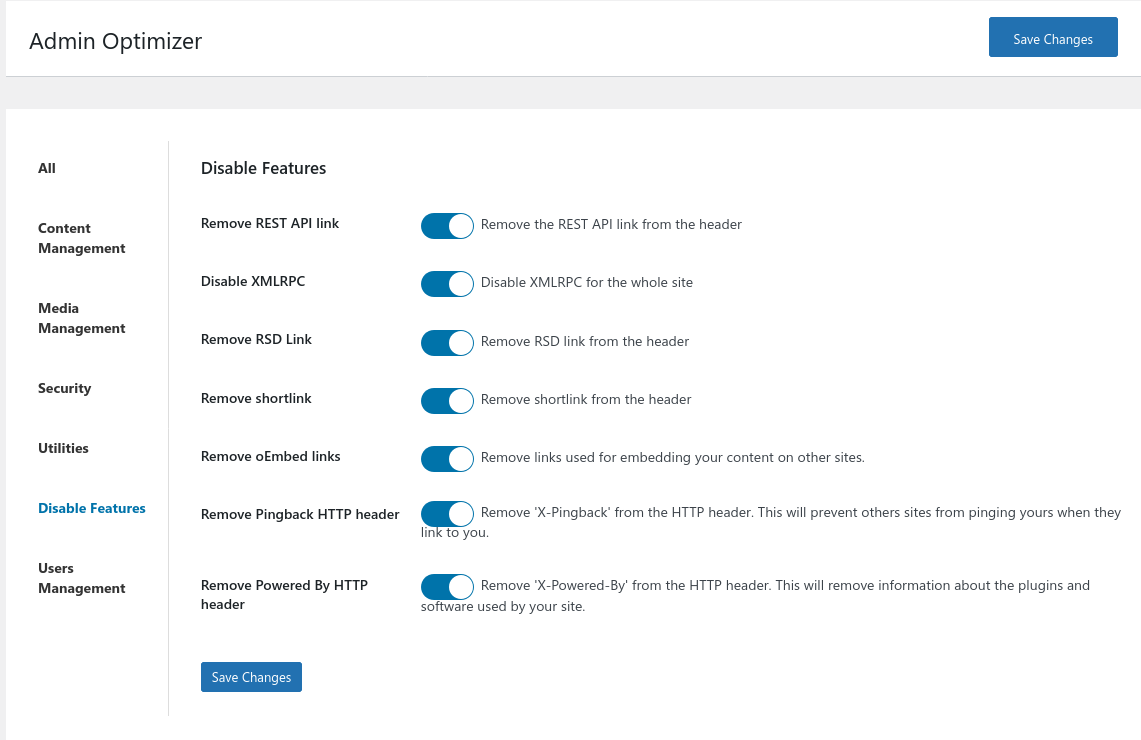The image size is (1141, 740).
Task: Click the top-right Save Changes button
Action: pyautogui.click(x=1052, y=39)
